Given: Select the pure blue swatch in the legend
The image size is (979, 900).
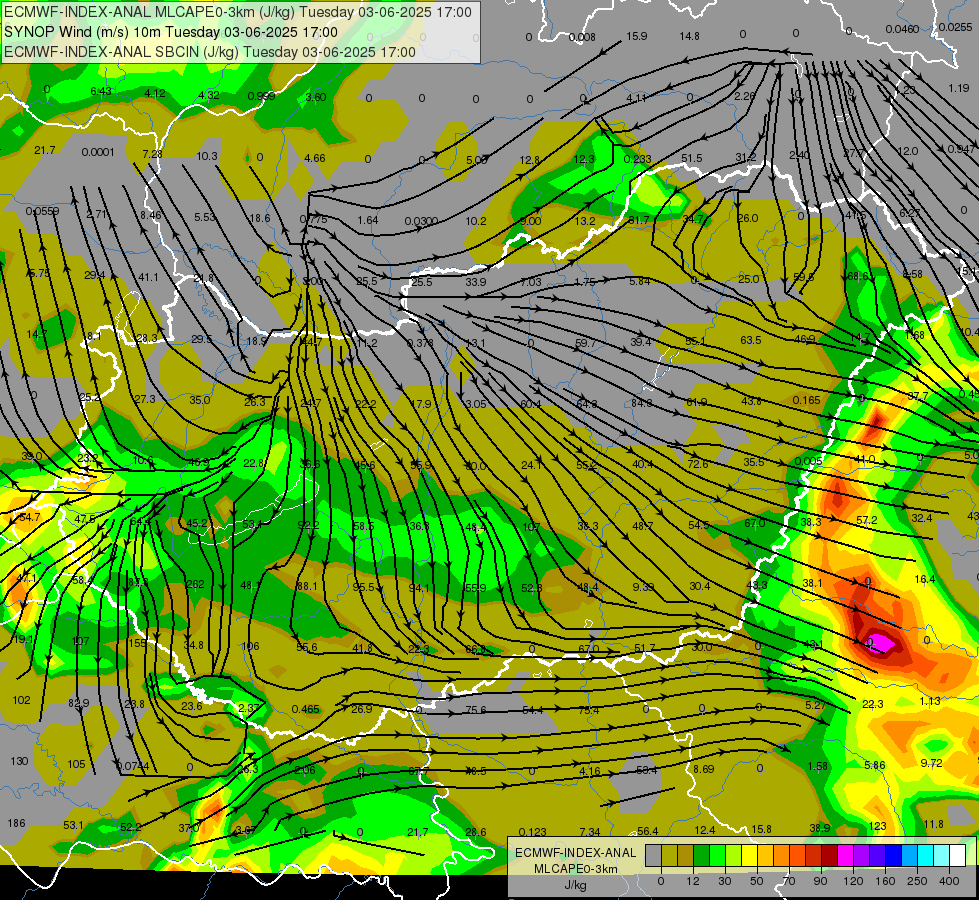Looking at the screenshot, I should [893, 856].
